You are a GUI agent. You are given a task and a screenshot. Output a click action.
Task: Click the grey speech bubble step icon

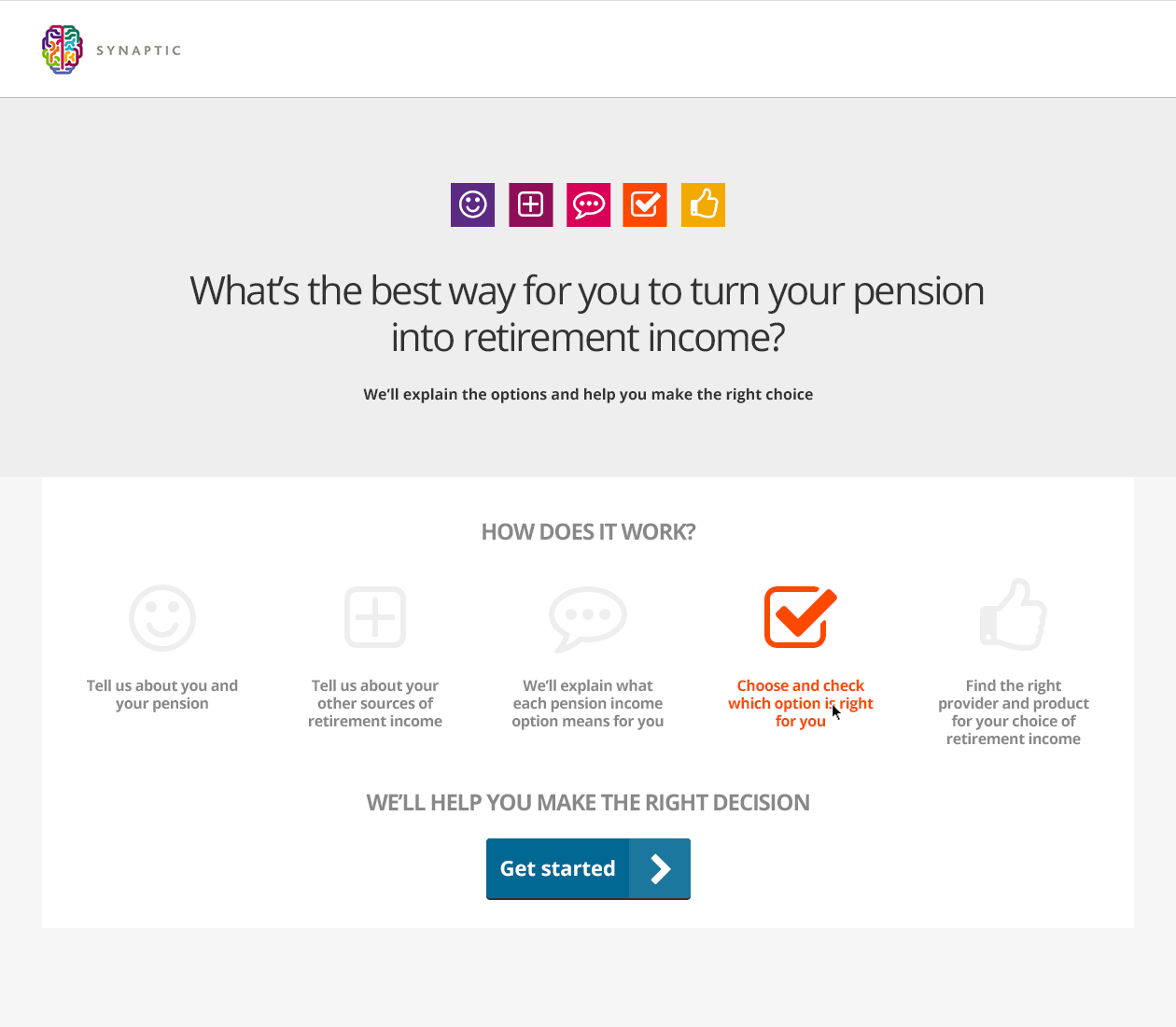(588, 619)
